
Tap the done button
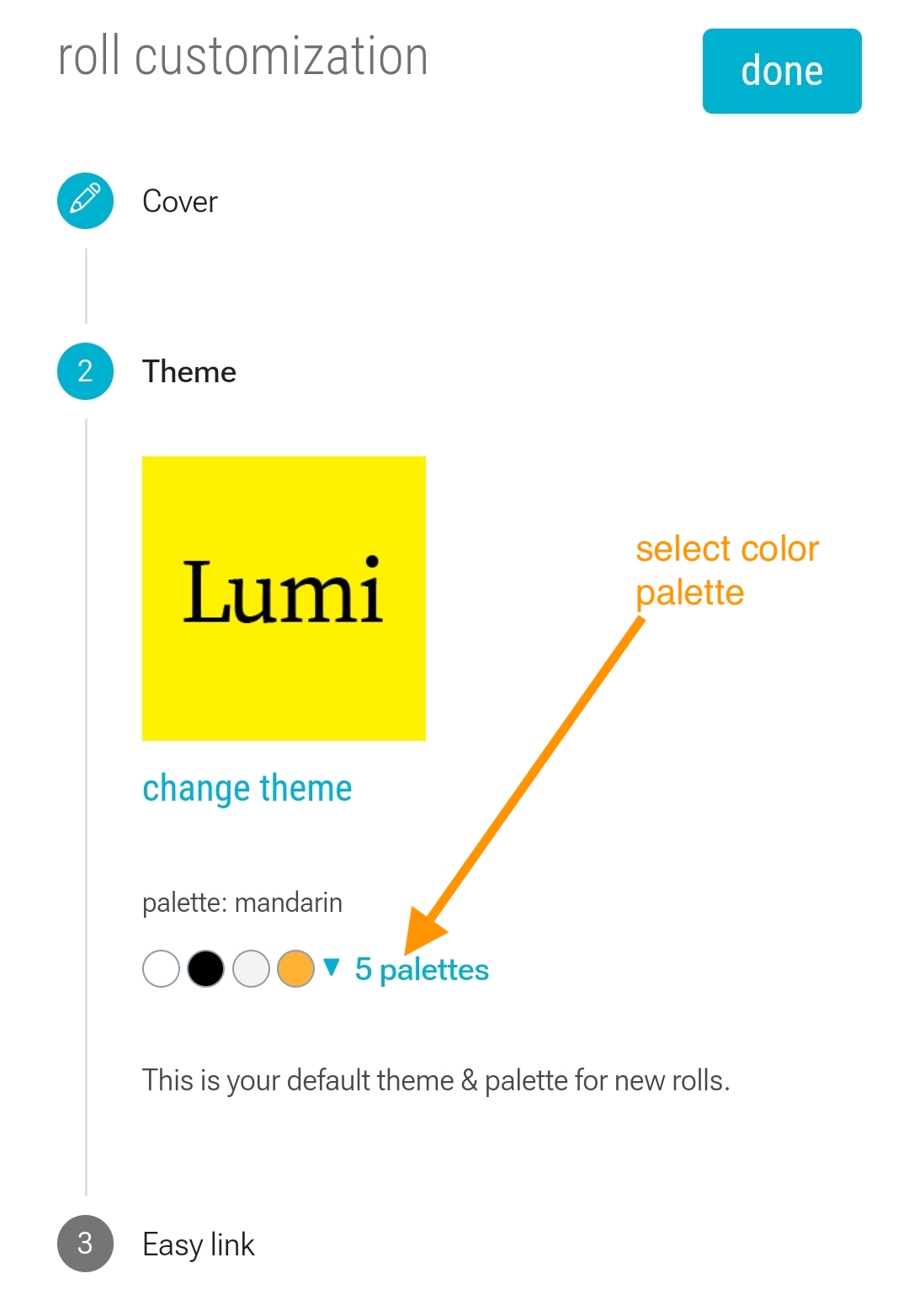pyautogui.click(x=782, y=71)
